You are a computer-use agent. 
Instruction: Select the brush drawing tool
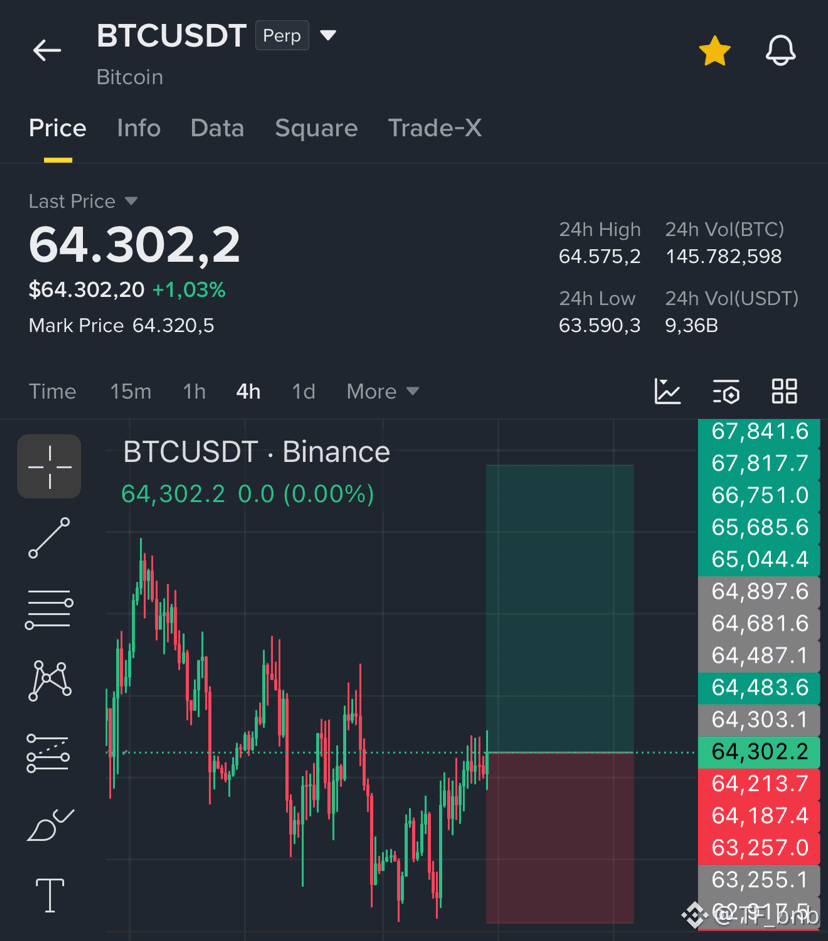click(50, 825)
